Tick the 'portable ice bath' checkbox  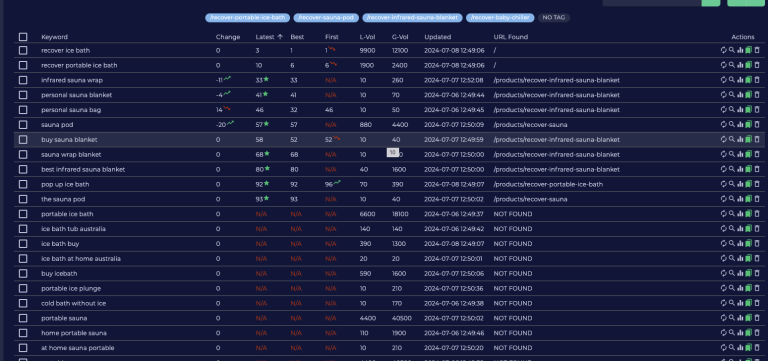coord(23,214)
